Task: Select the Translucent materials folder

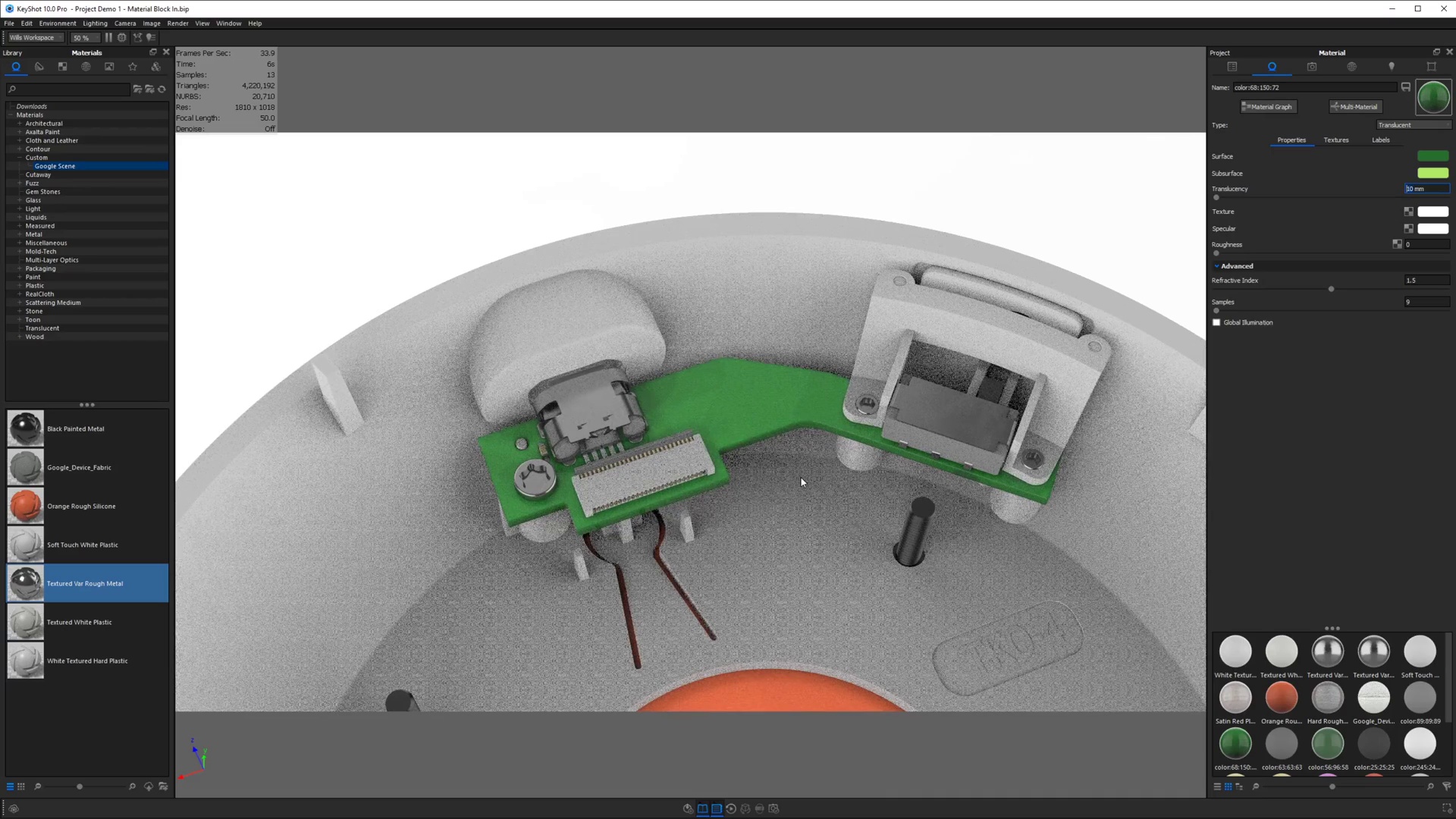Action: point(42,328)
